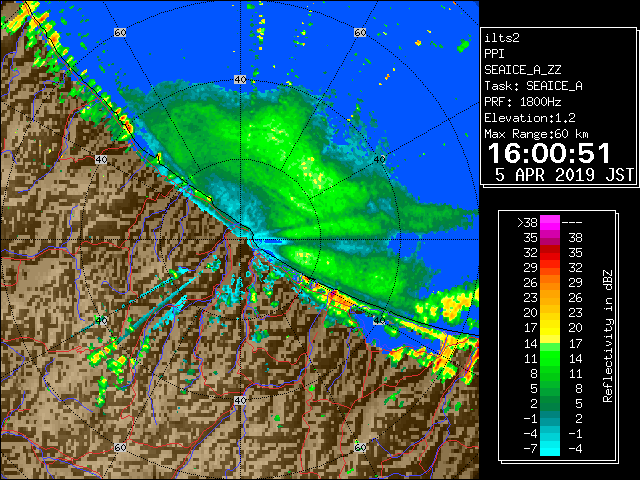Click the "SEAICE_A_ZZ" product label
640x480 pixels.
[x=523, y=70]
